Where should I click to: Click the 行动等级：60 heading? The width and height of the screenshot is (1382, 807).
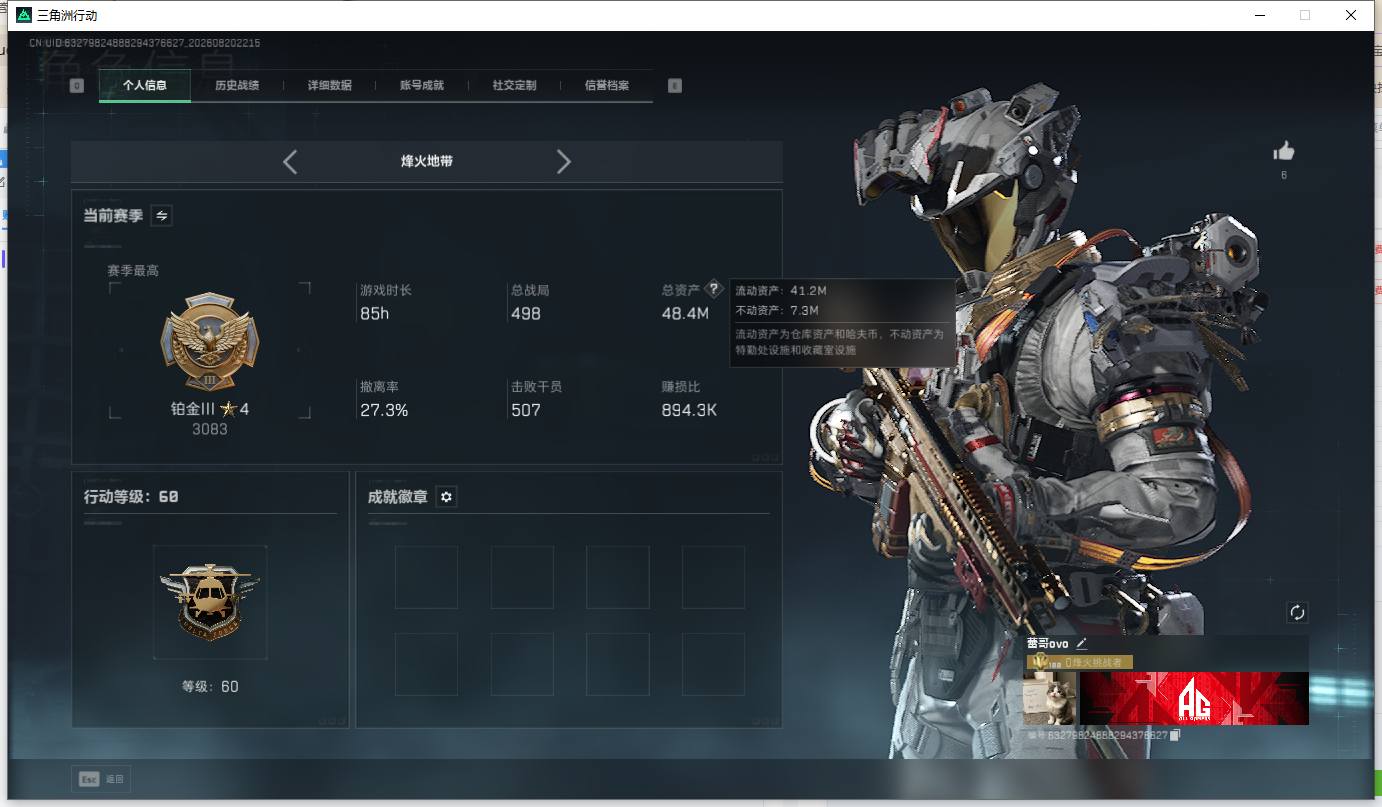point(131,497)
